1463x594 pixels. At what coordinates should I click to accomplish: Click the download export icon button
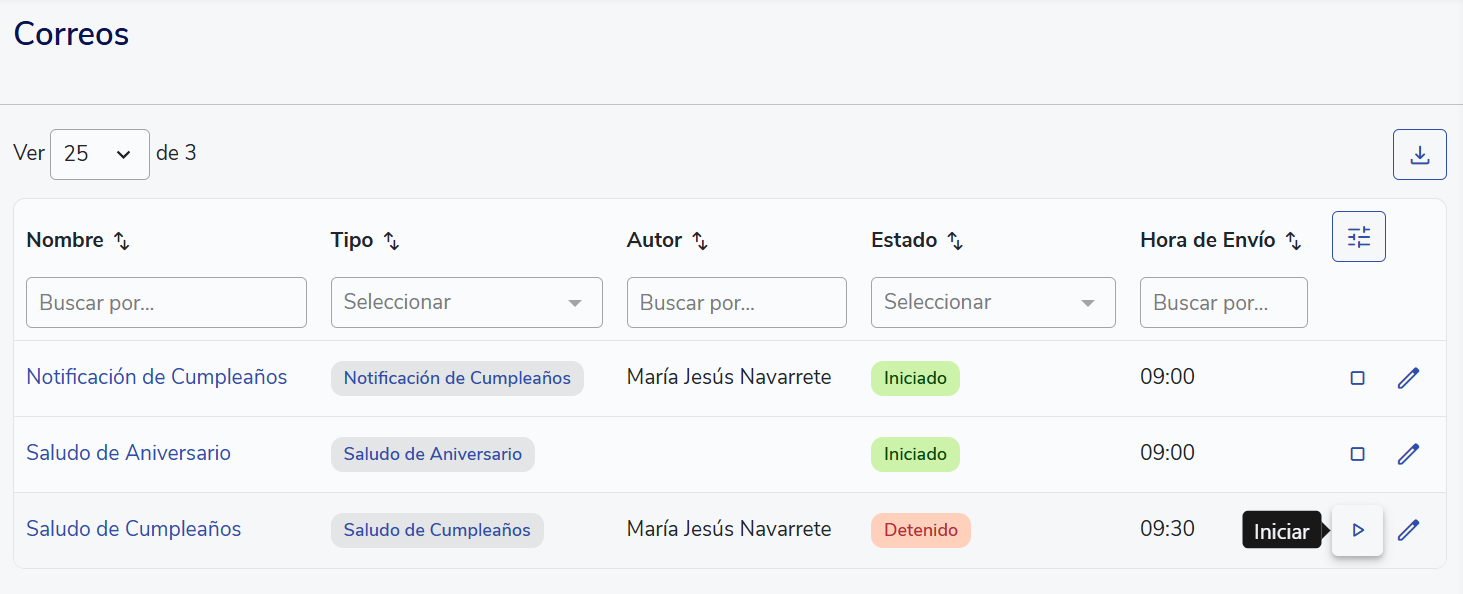(x=1419, y=155)
